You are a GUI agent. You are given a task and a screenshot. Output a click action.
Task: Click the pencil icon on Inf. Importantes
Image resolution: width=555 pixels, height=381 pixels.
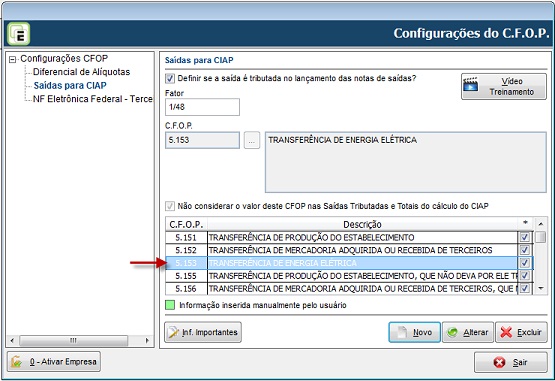click(x=173, y=332)
